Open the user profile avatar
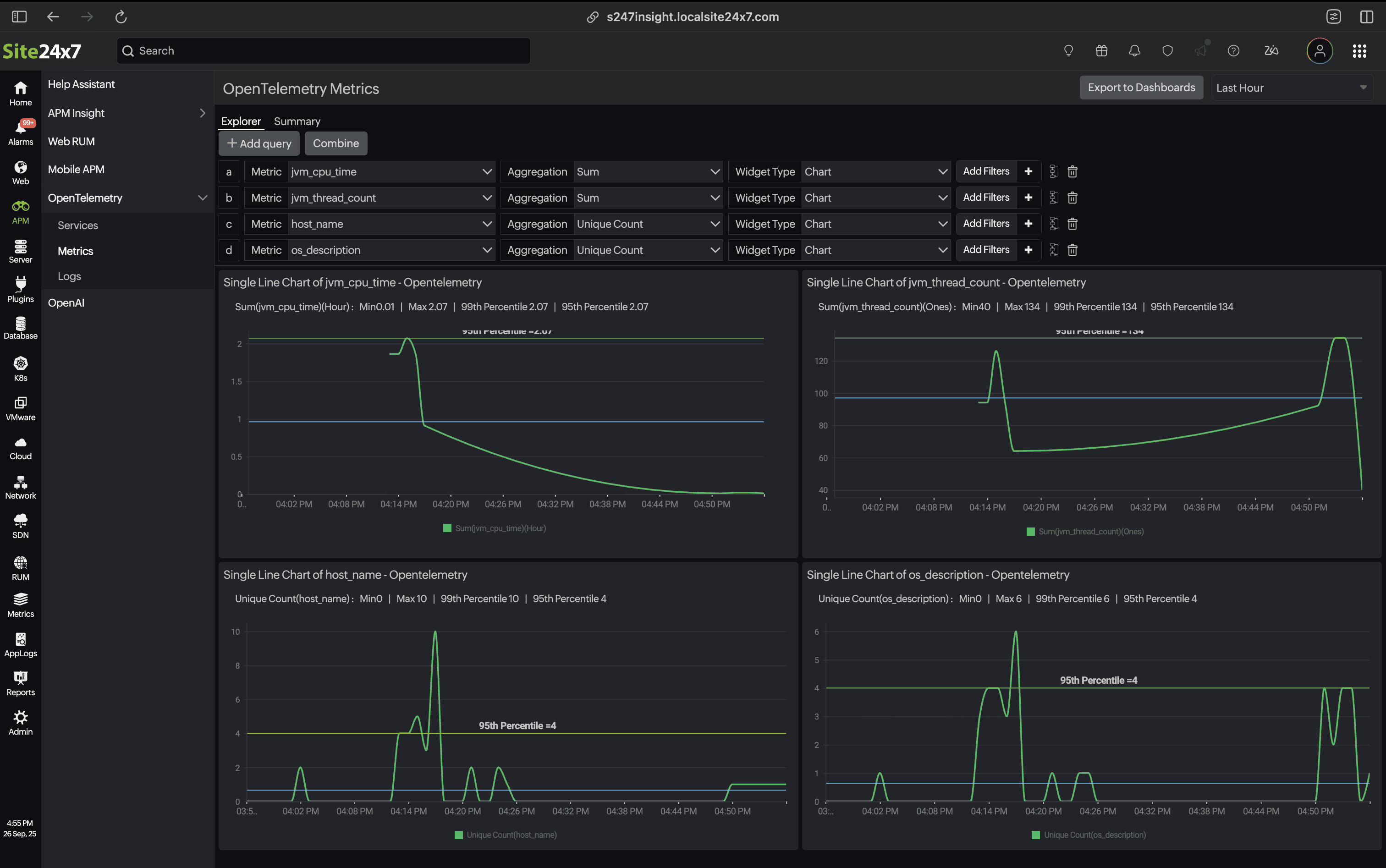This screenshot has height=868, width=1386. 1320,50
